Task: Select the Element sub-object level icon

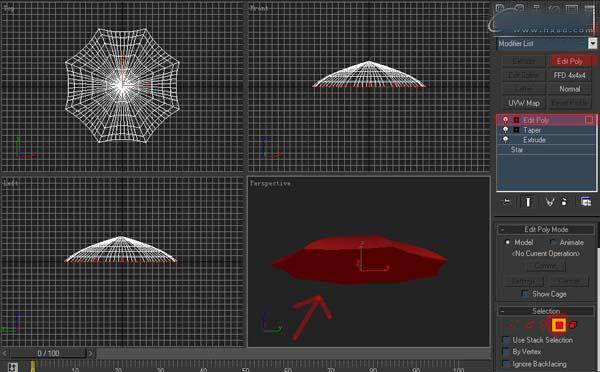Action: pos(573,325)
